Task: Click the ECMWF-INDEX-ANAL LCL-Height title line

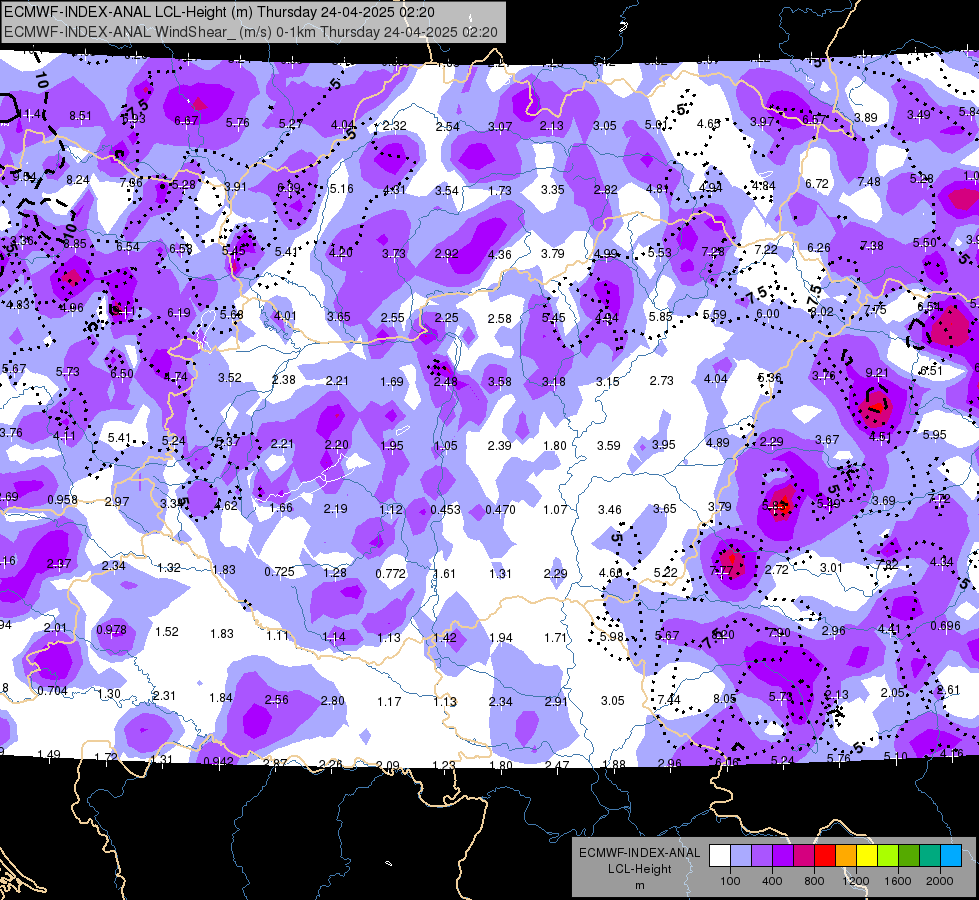Action: [x=219, y=12]
